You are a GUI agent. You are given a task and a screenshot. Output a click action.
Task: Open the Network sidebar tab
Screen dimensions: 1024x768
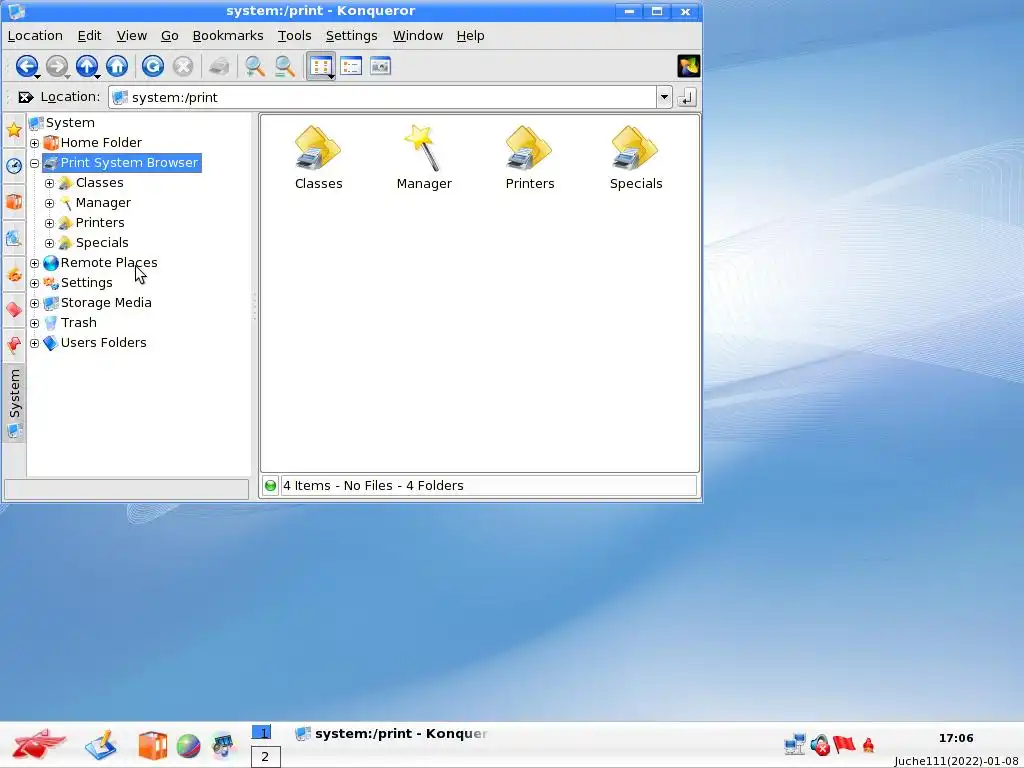[x=14, y=238]
